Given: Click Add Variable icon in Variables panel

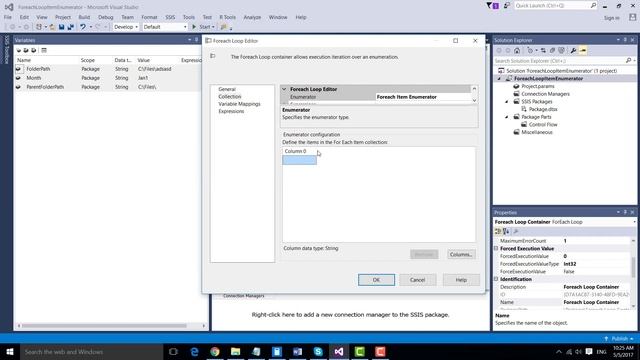Looking at the screenshot, I should [18, 50].
